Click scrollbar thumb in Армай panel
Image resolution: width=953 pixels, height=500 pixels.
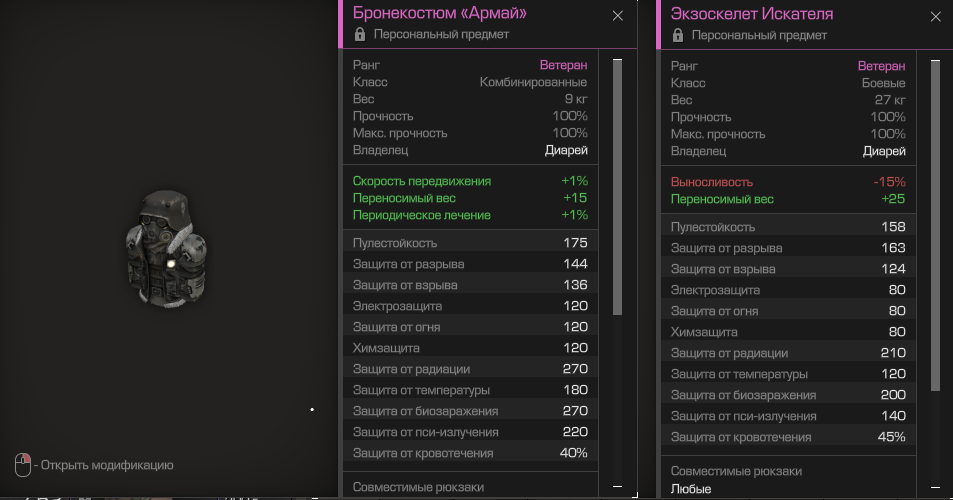[x=617, y=190]
